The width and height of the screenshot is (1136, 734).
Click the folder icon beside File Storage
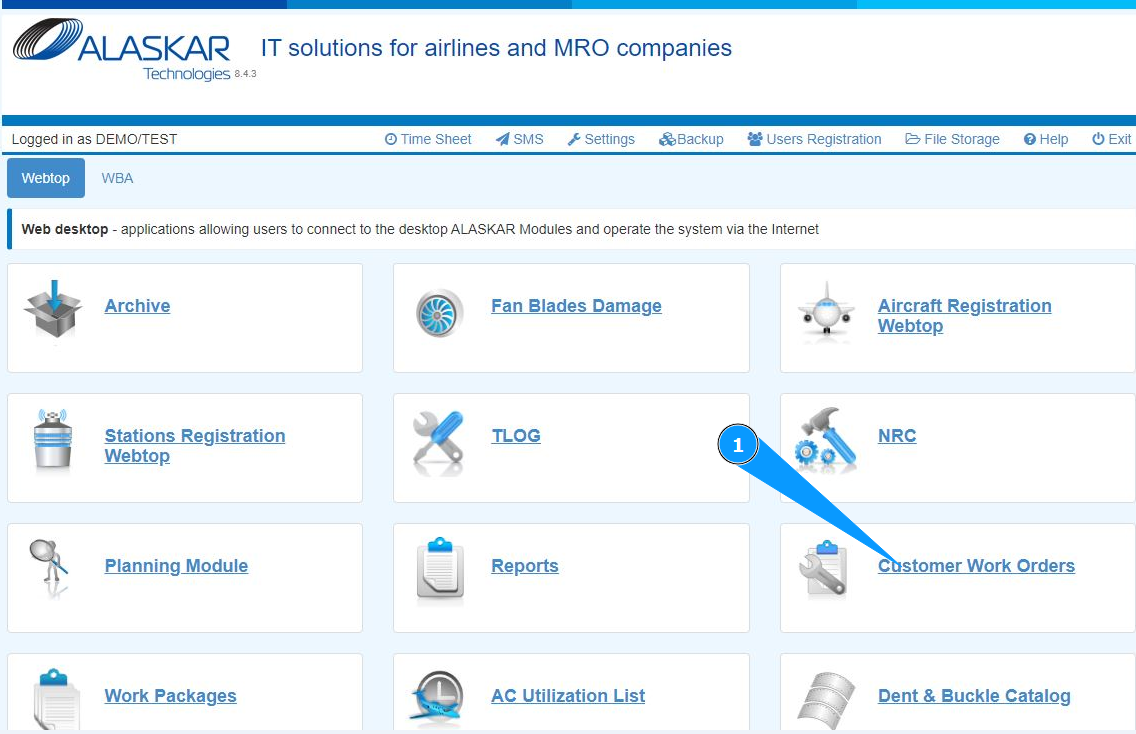[913, 139]
